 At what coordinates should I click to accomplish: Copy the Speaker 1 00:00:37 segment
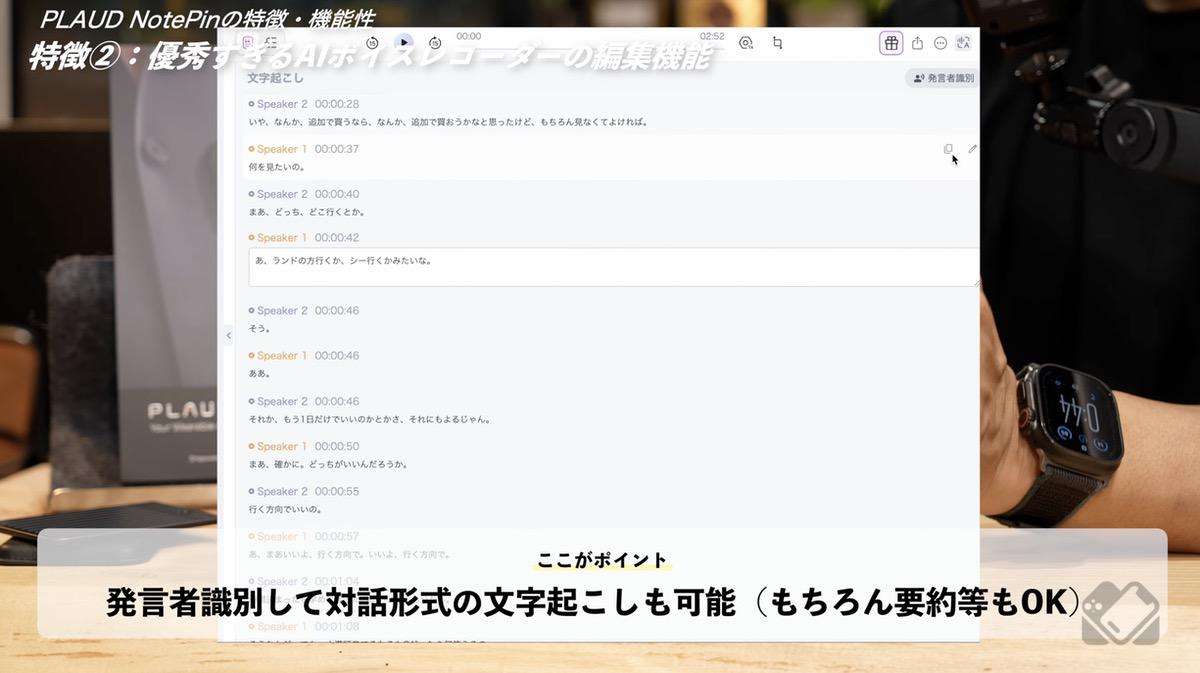pyautogui.click(x=948, y=149)
